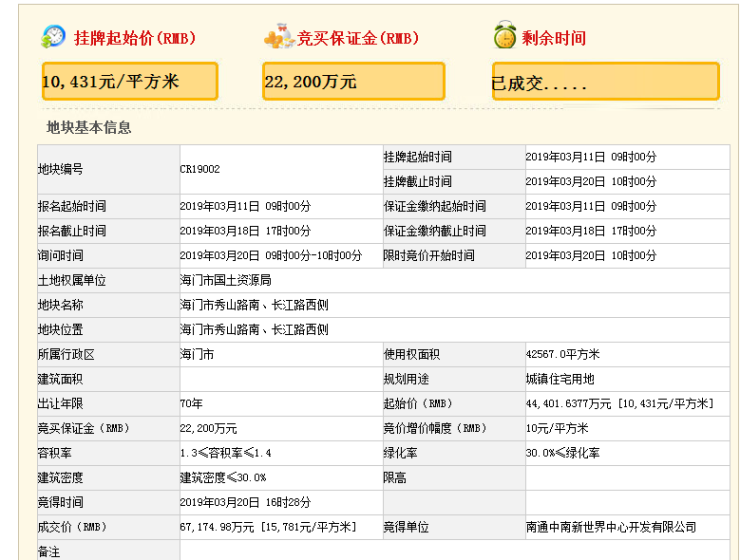Click the alarm clock icon beside 剩余时间
740x560 pixels.
(505, 35)
